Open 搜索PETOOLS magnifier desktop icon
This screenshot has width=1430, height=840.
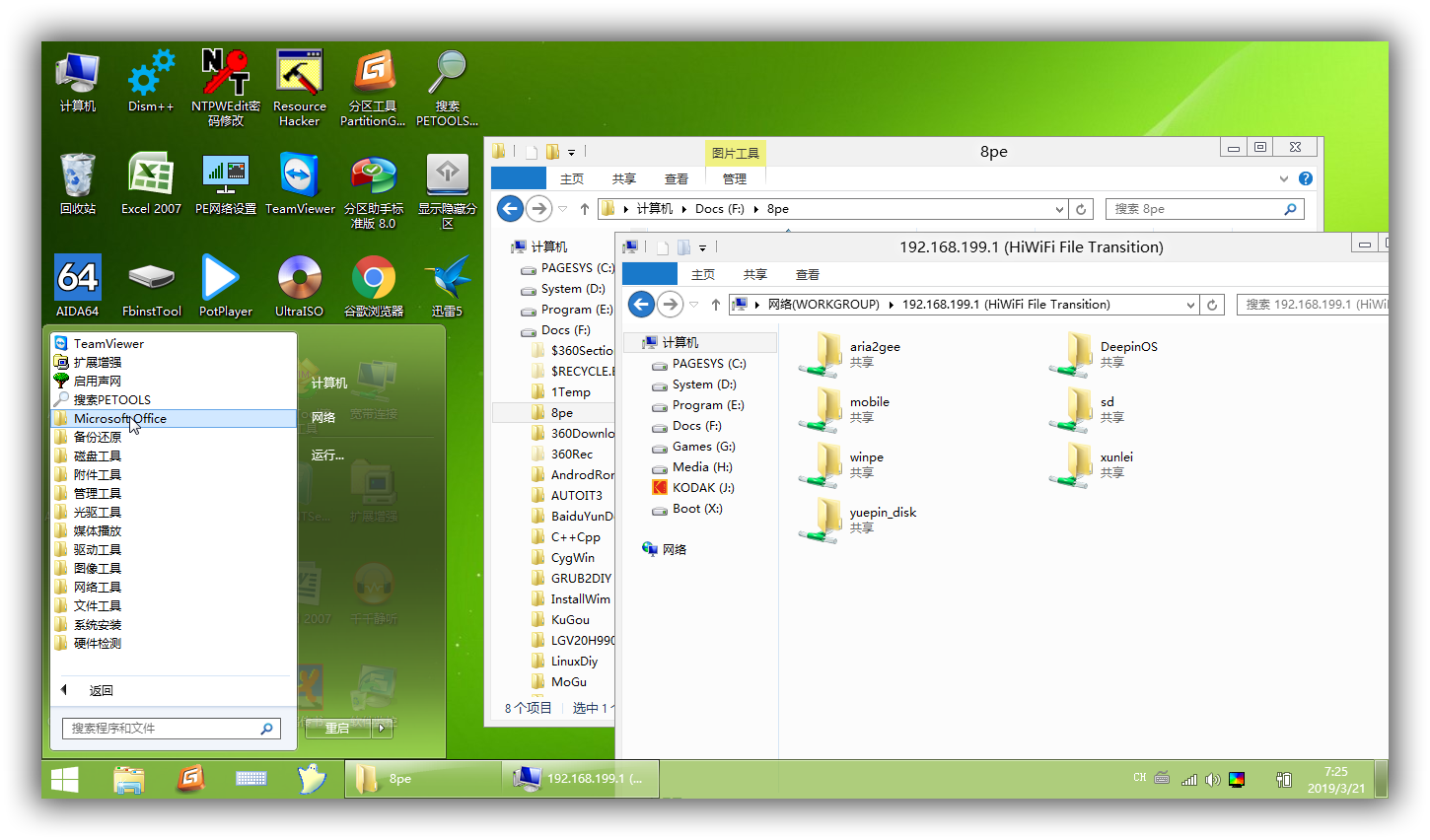(x=447, y=87)
